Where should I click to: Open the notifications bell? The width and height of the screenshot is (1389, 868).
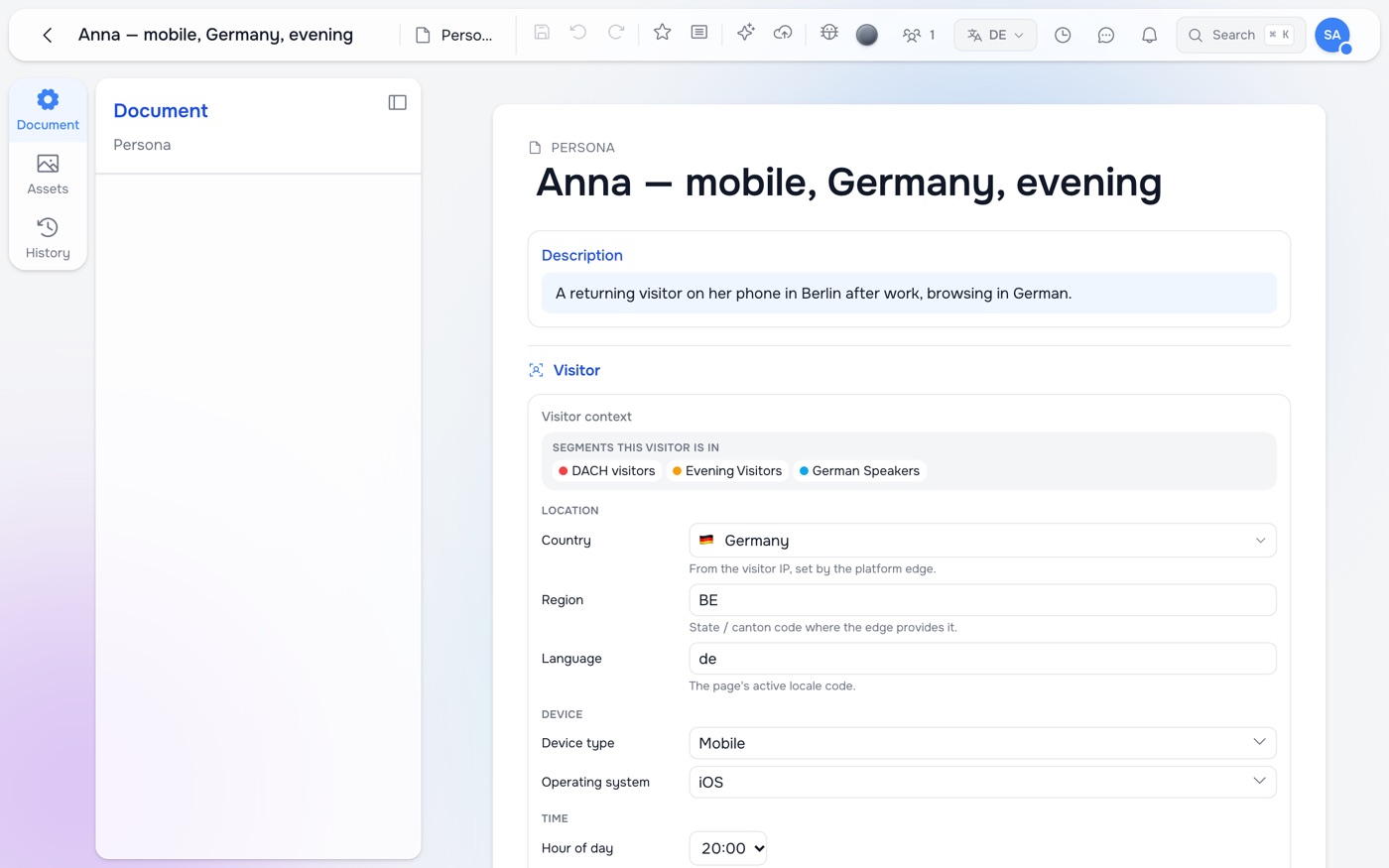pos(1149,35)
